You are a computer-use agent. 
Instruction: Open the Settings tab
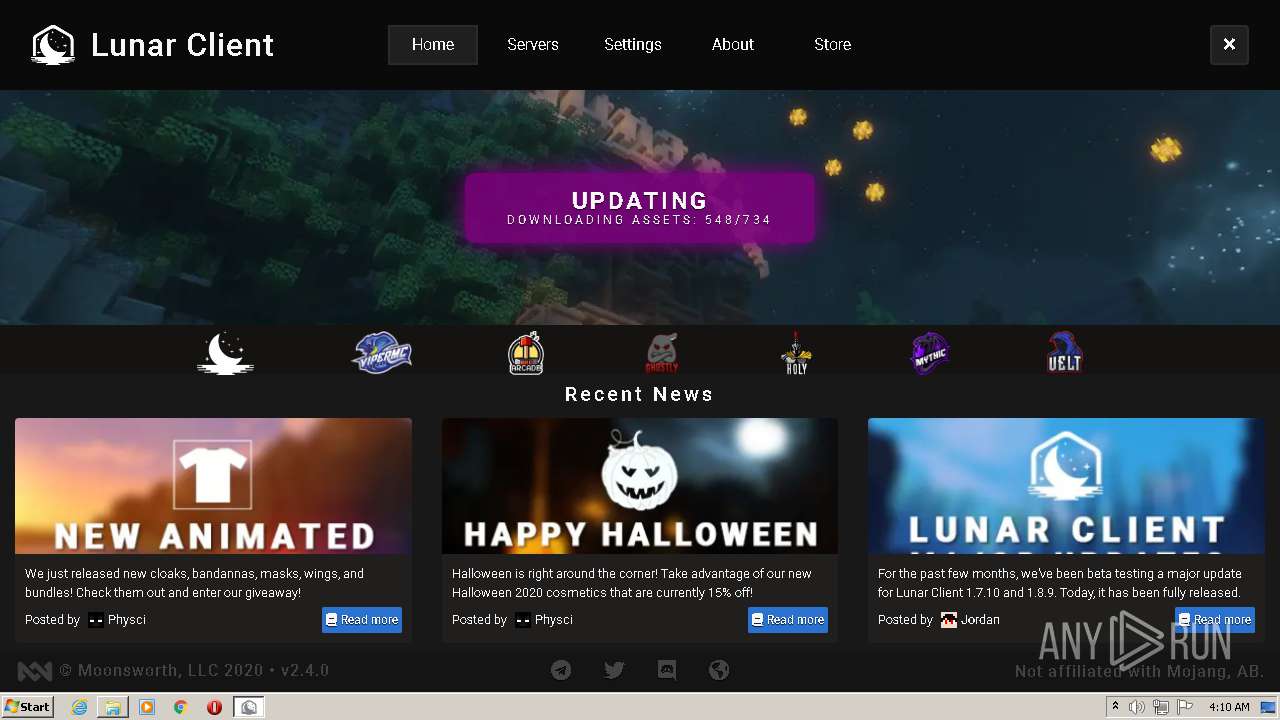(633, 45)
